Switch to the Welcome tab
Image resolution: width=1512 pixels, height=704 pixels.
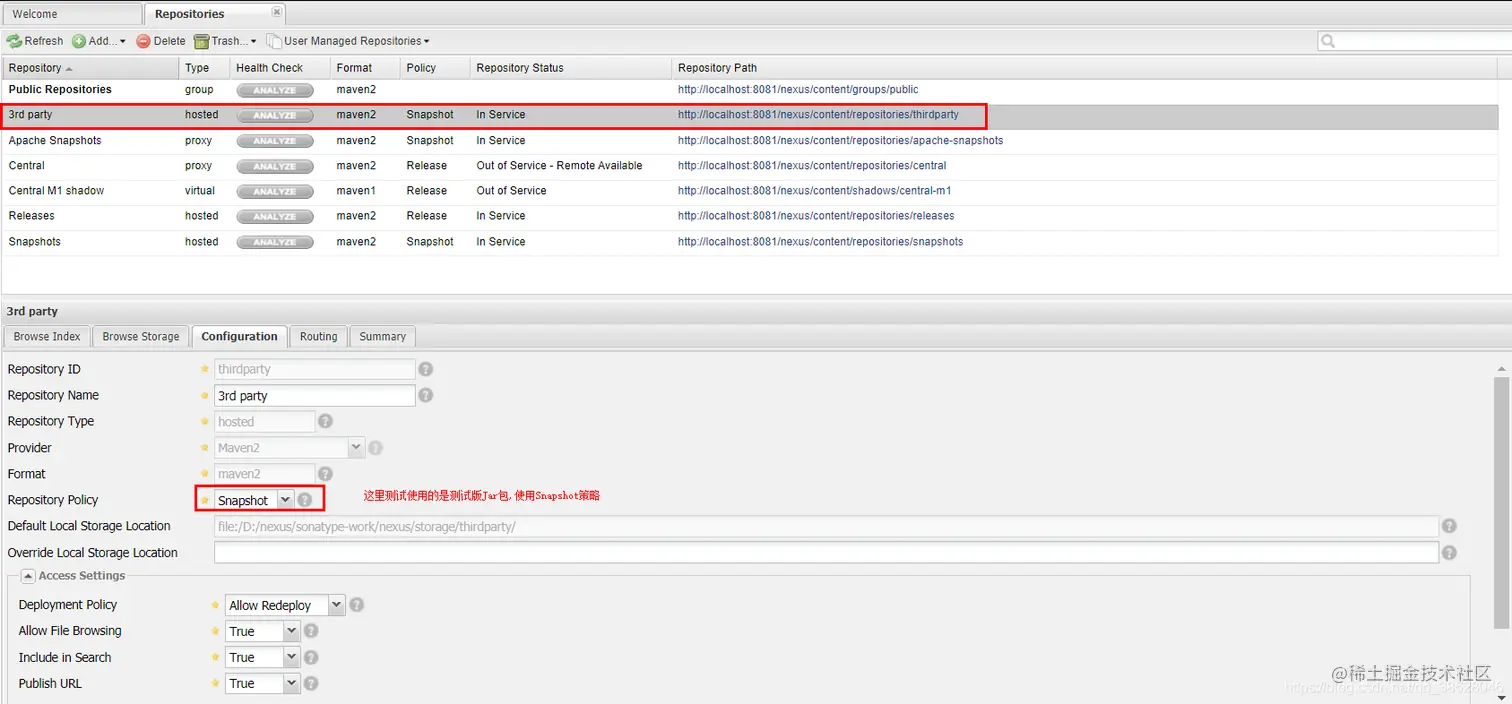(x=72, y=14)
